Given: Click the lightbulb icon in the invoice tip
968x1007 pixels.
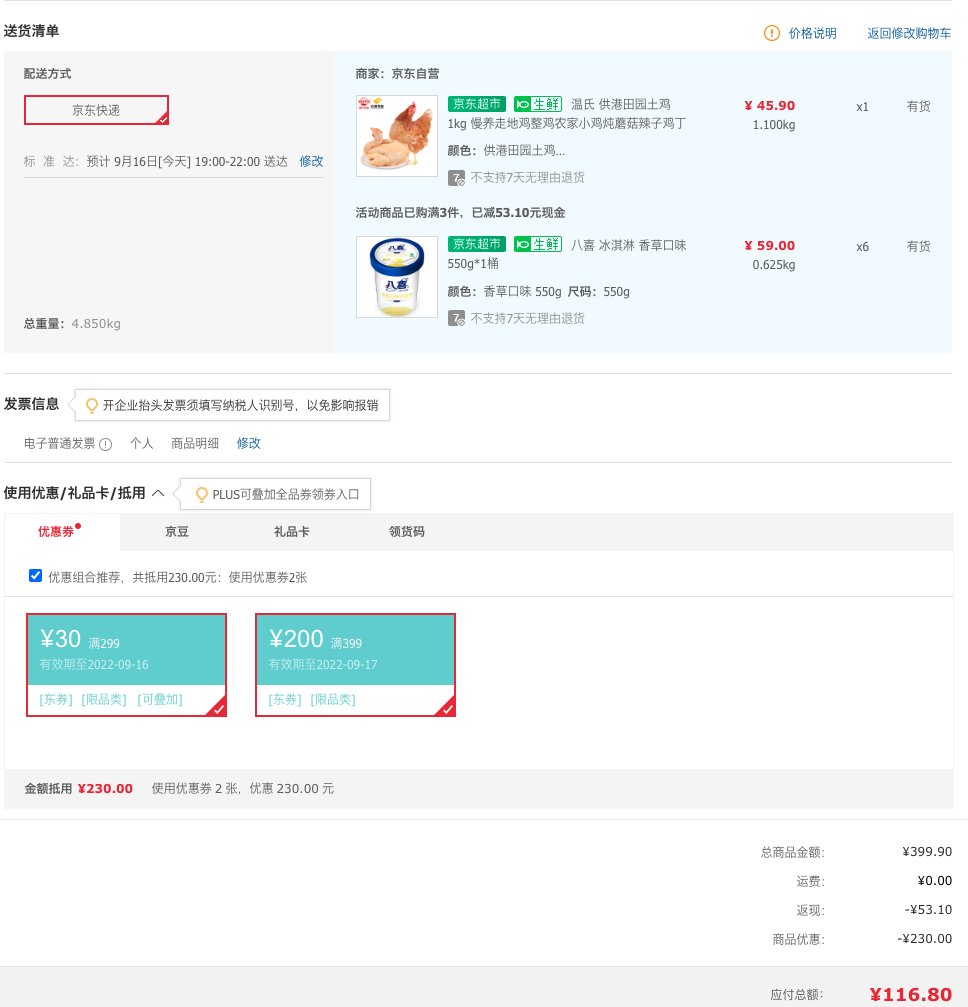Looking at the screenshot, I should [92, 405].
